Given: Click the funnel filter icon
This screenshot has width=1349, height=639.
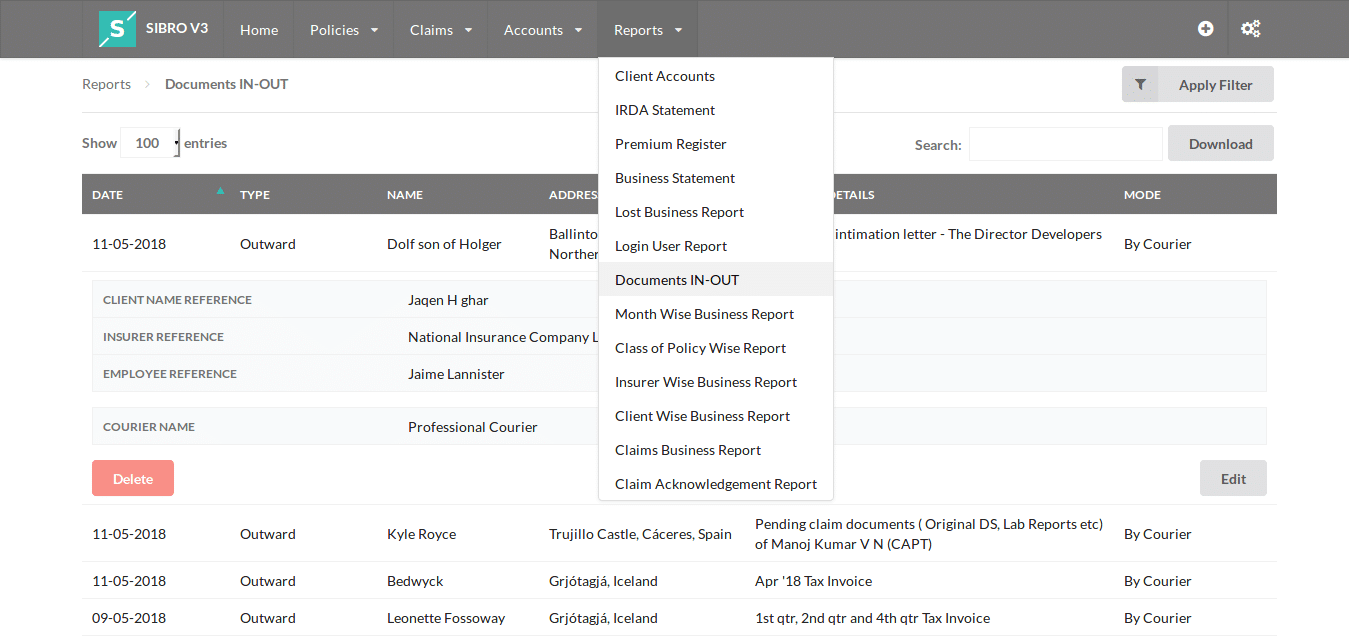Looking at the screenshot, I should point(1140,85).
